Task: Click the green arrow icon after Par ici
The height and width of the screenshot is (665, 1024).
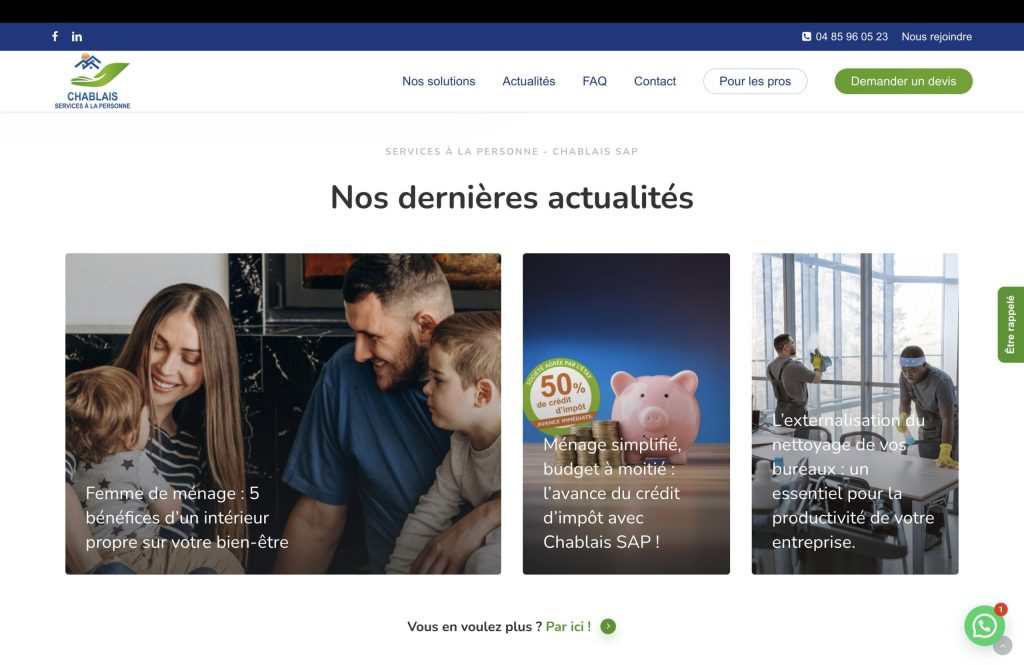Action: pyautogui.click(x=608, y=626)
